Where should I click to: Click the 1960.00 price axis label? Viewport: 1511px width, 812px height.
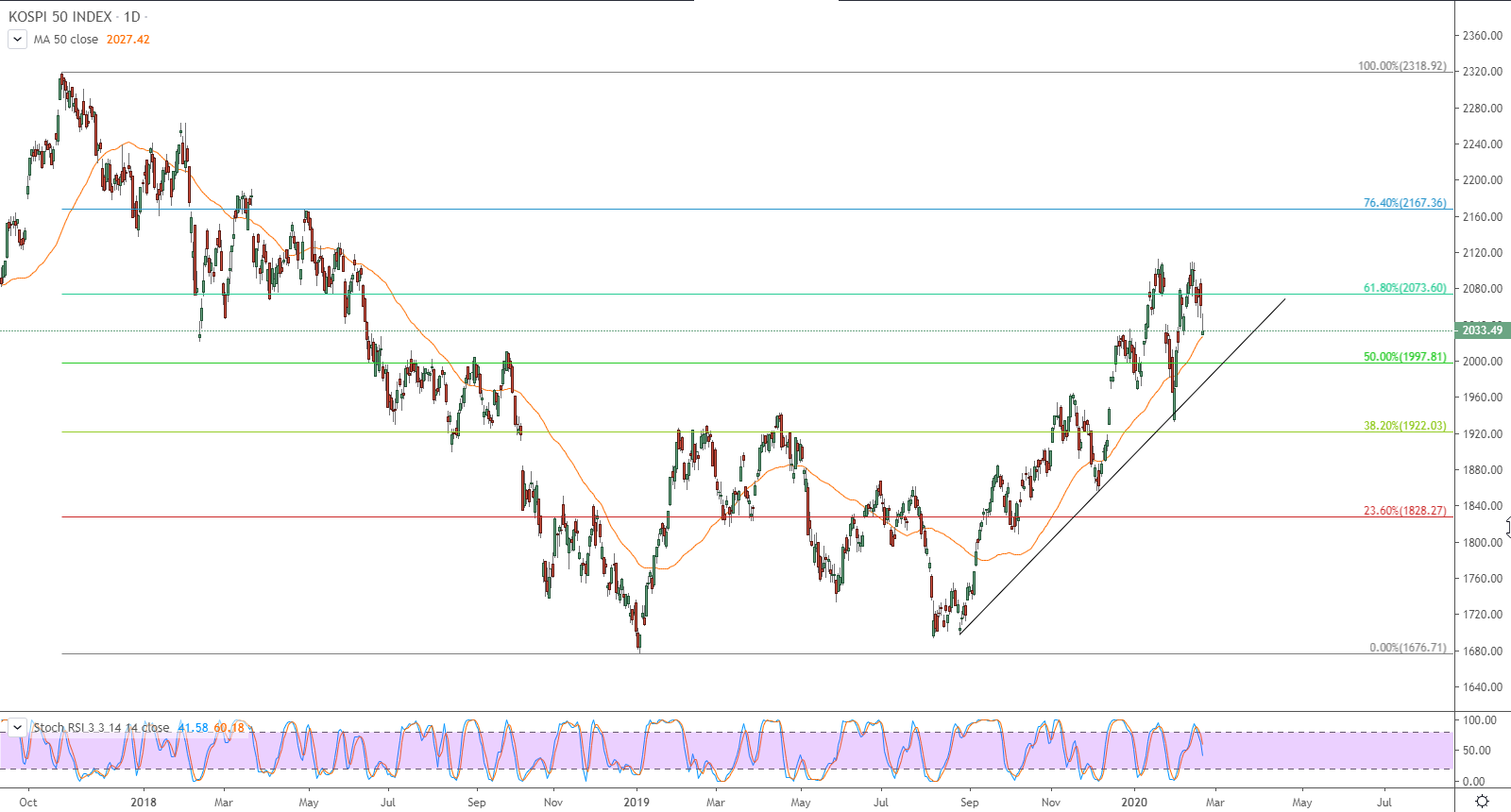(1482, 398)
